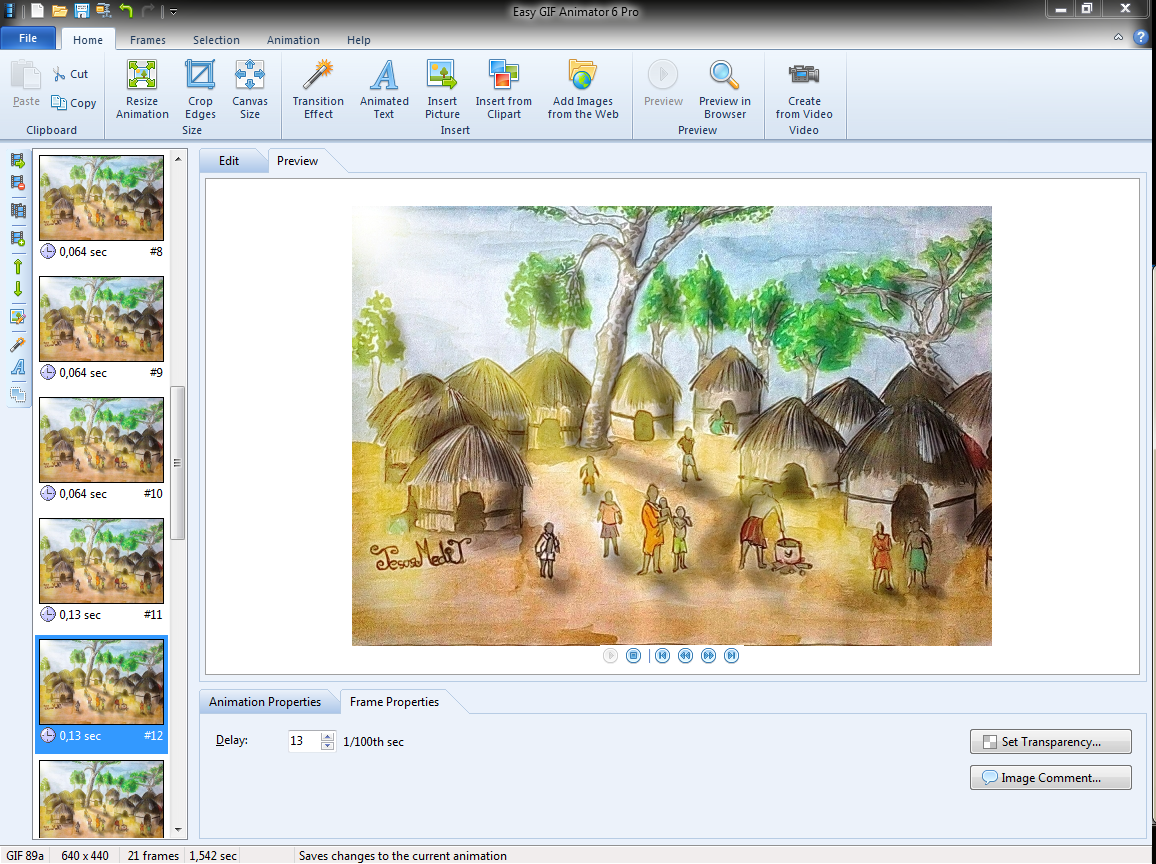Step to previous frame in preview
1156x864 pixels.
click(686, 655)
